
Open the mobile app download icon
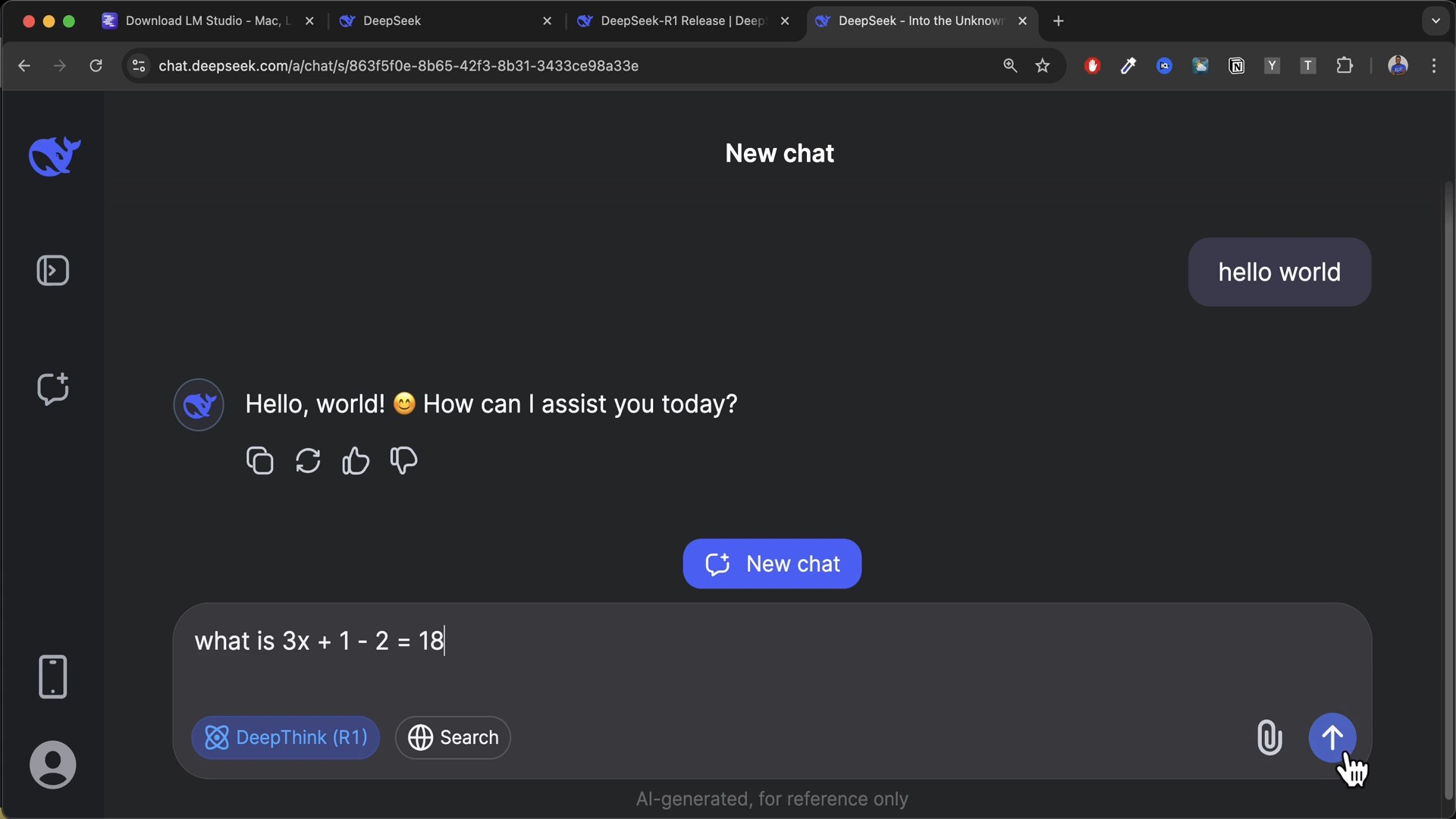tap(53, 676)
